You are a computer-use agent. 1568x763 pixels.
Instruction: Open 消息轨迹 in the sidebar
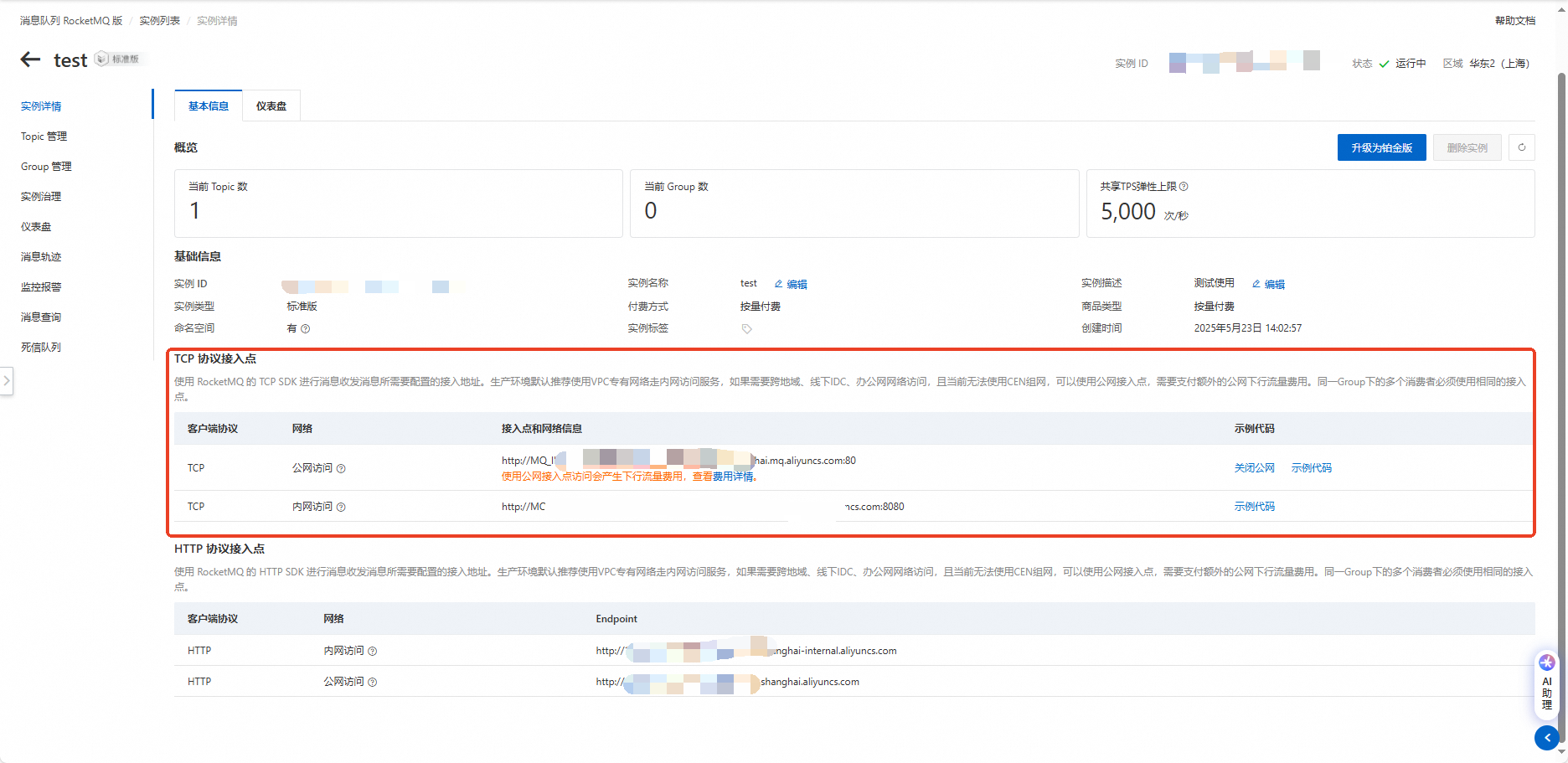41,257
